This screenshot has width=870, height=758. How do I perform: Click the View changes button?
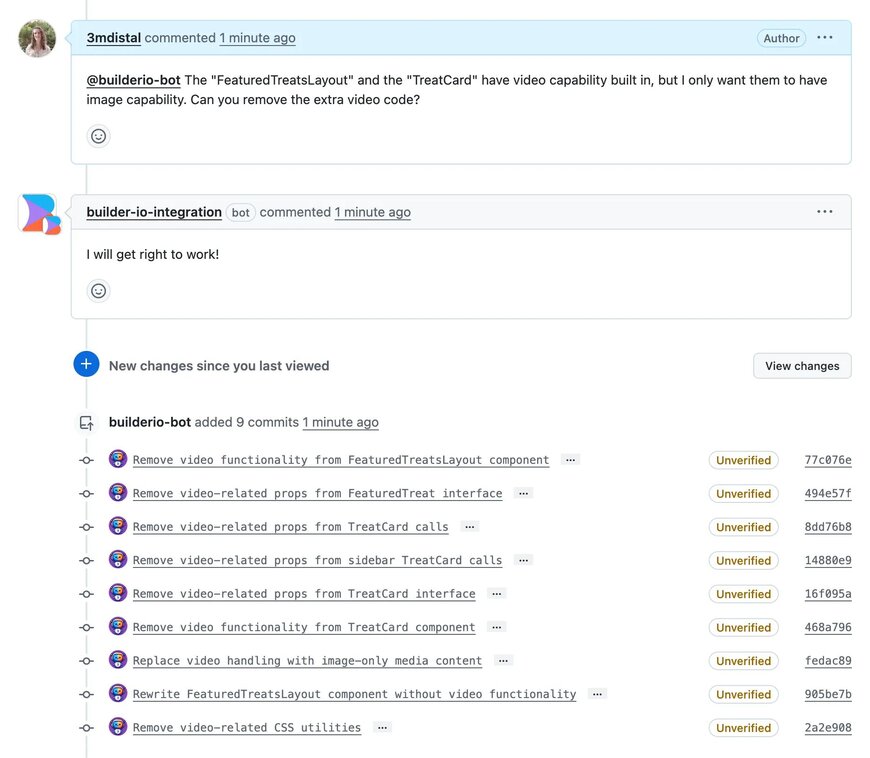802,365
